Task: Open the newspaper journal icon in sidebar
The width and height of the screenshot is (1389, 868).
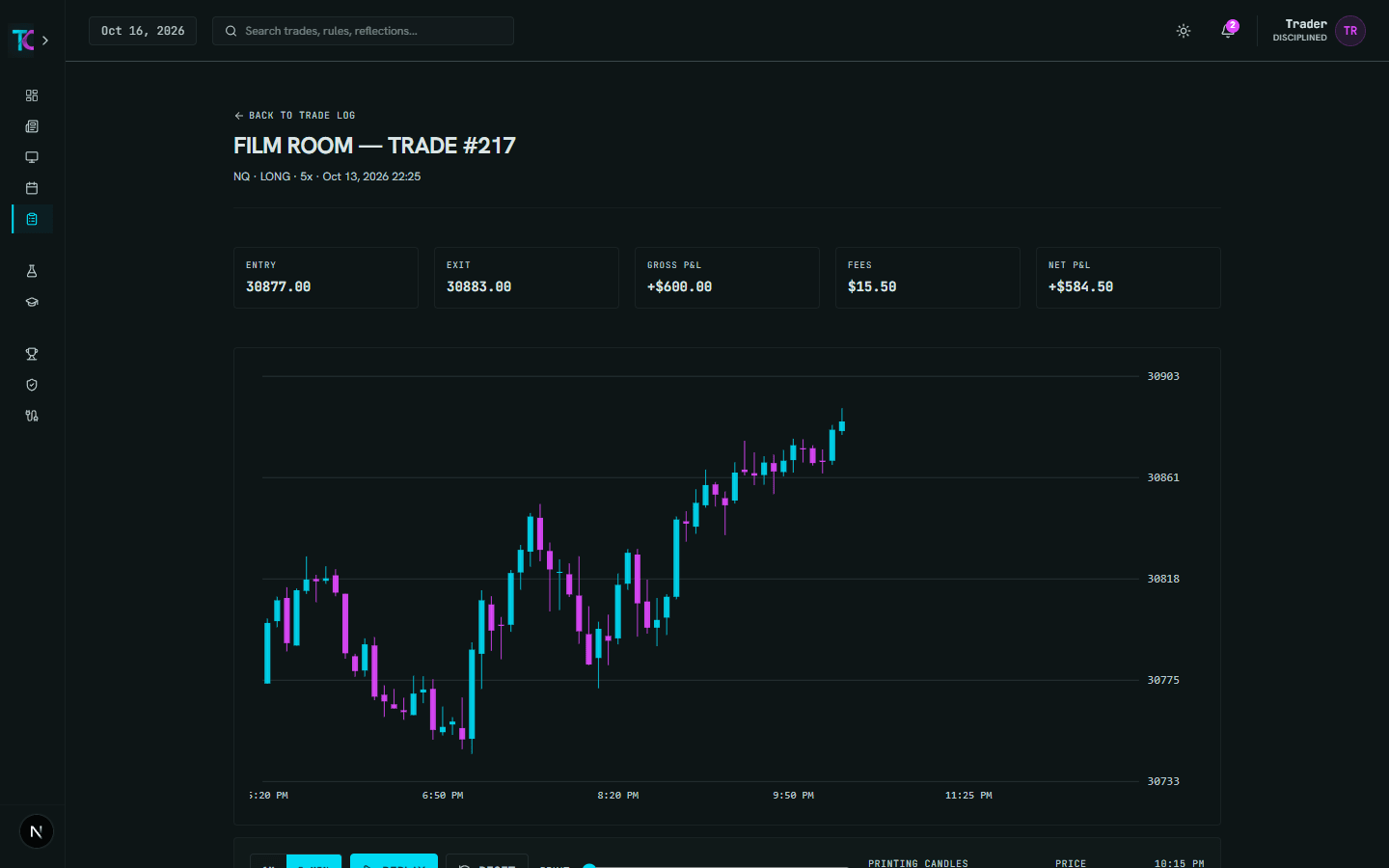Action: [32, 126]
